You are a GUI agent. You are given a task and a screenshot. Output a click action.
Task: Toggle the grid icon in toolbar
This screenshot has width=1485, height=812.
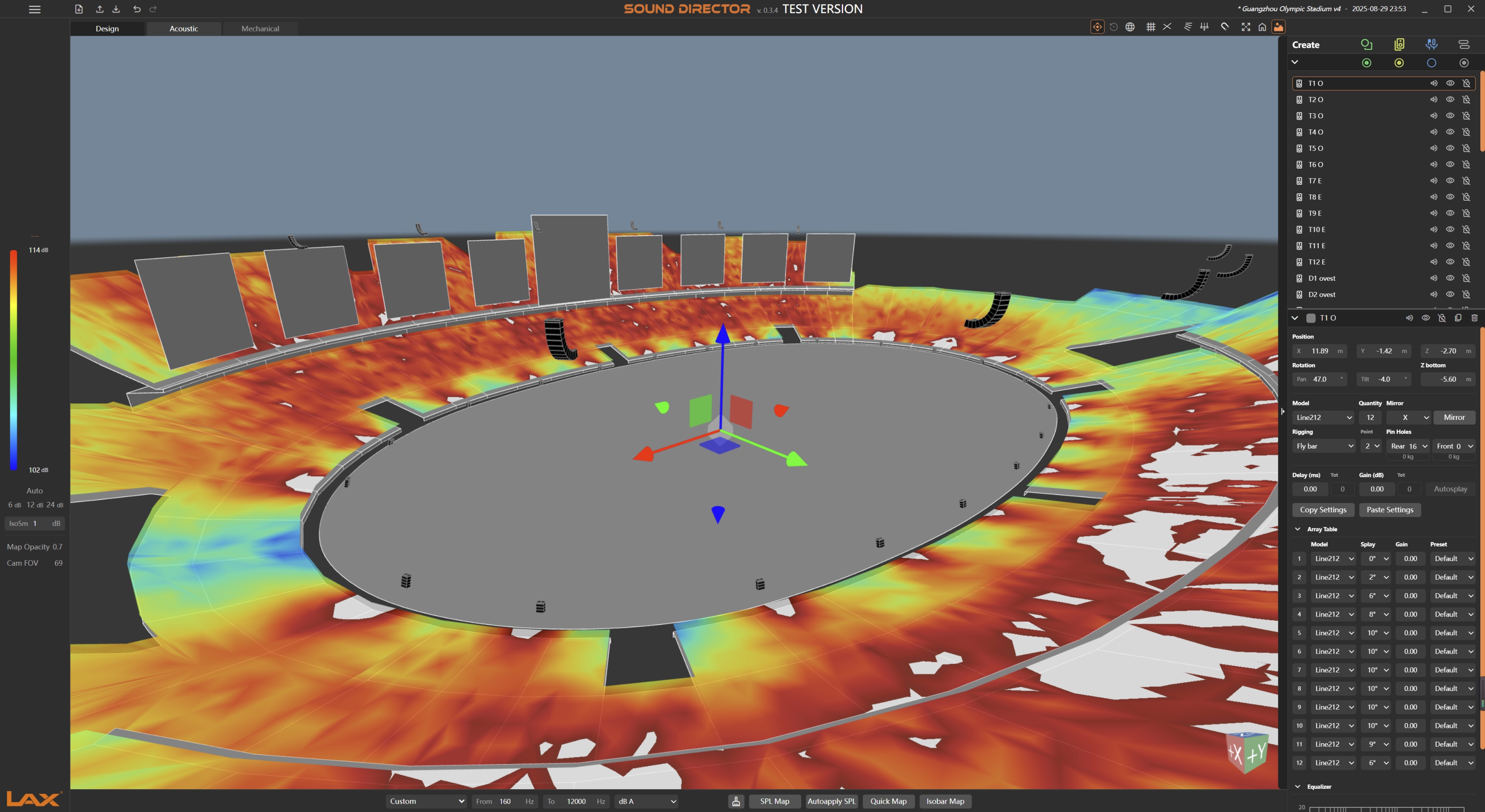pyautogui.click(x=1151, y=27)
